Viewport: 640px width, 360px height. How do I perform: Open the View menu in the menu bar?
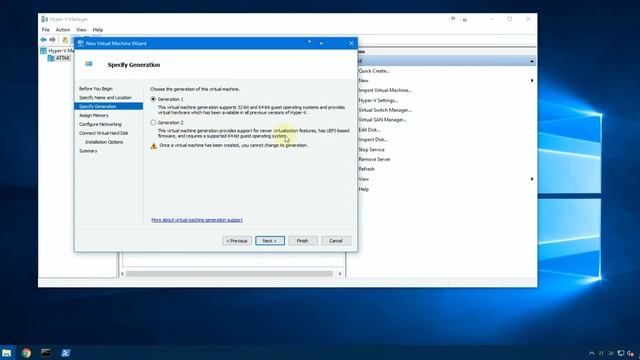pyautogui.click(x=81, y=30)
